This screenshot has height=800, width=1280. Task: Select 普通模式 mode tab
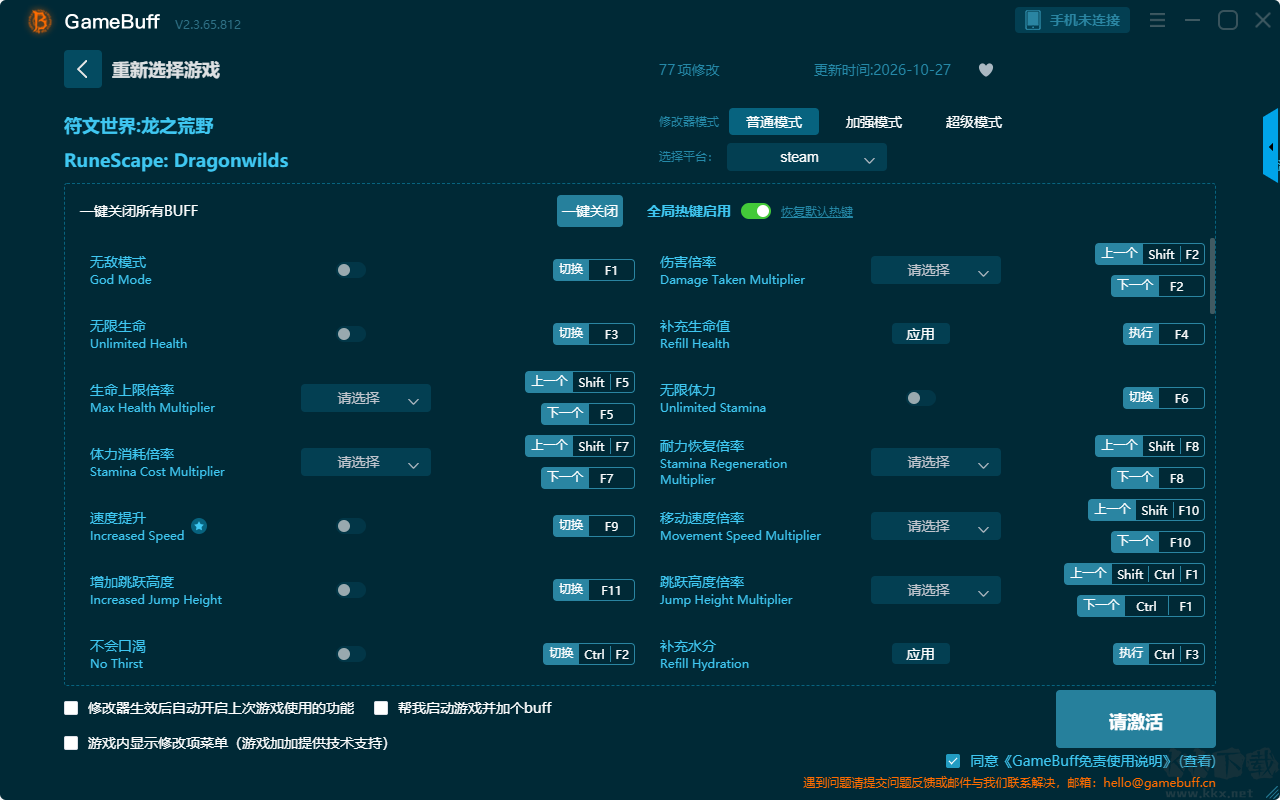(x=774, y=122)
